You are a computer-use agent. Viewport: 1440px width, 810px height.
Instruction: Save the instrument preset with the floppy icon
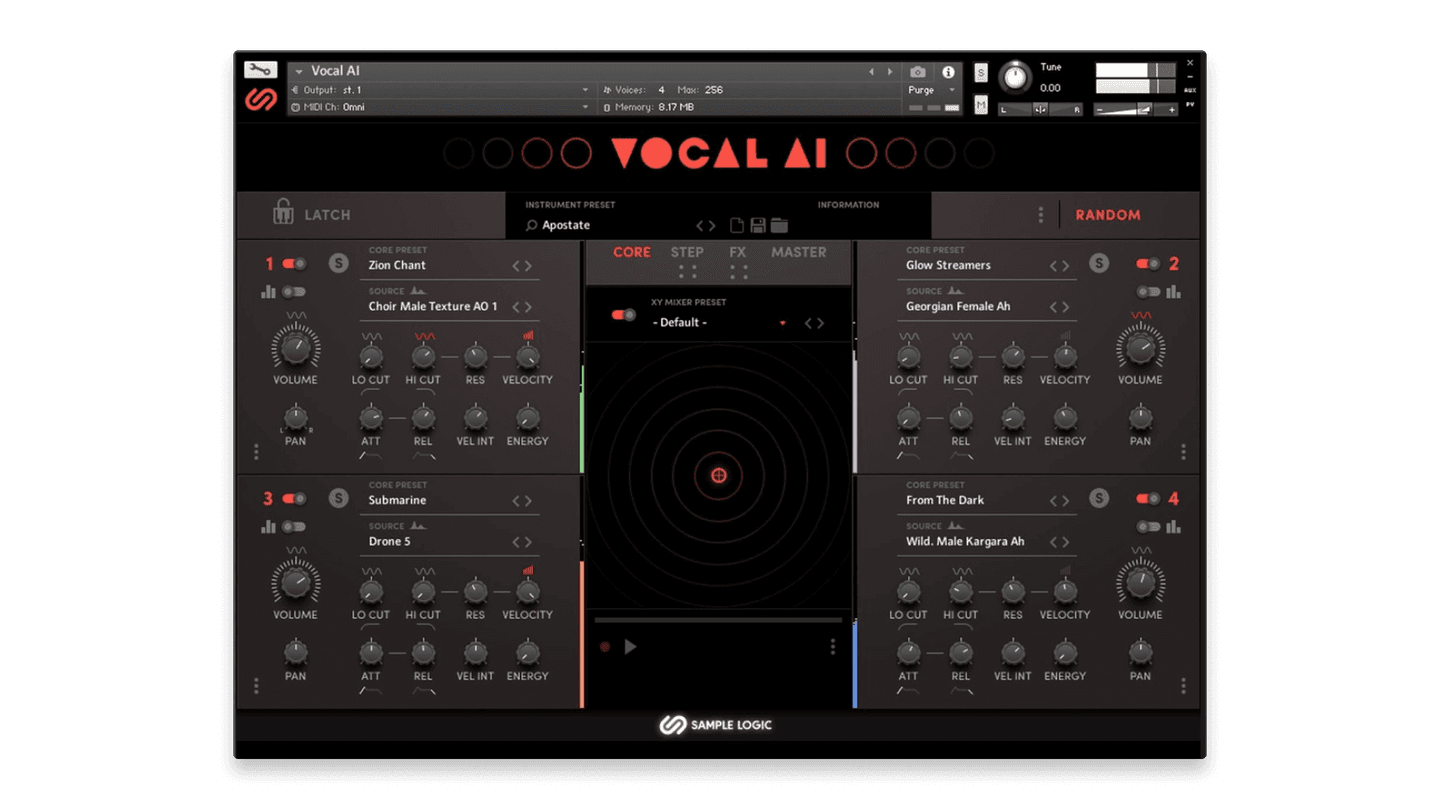click(x=757, y=225)
